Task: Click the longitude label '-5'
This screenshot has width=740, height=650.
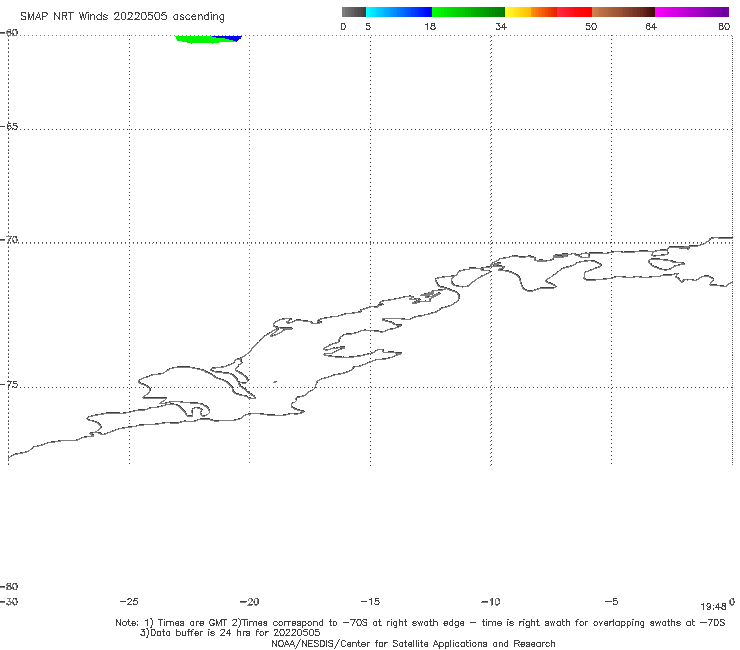Action: (x=611, y=601)
